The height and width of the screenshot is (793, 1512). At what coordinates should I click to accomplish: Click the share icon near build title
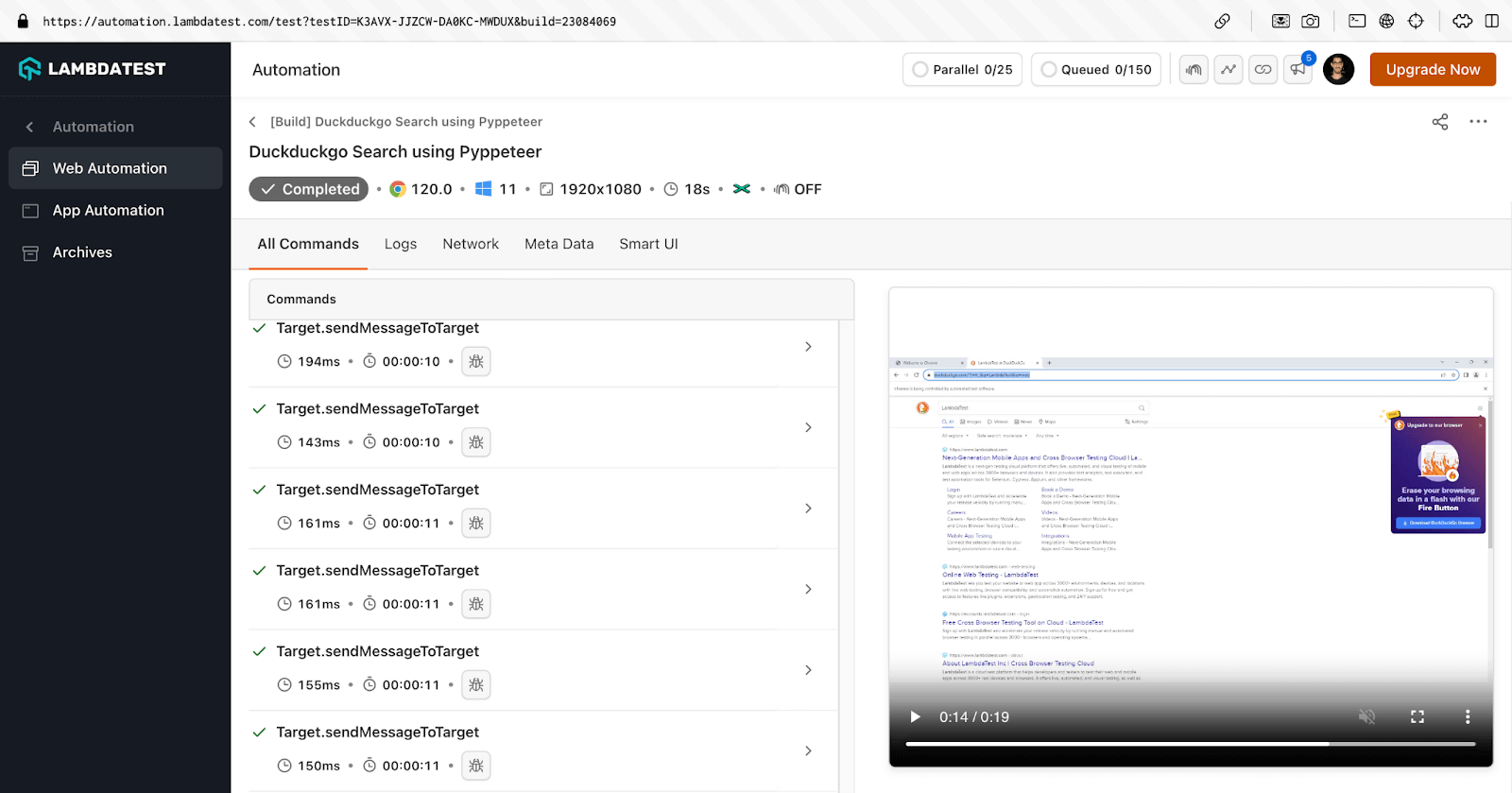(x=1439, y=122)
